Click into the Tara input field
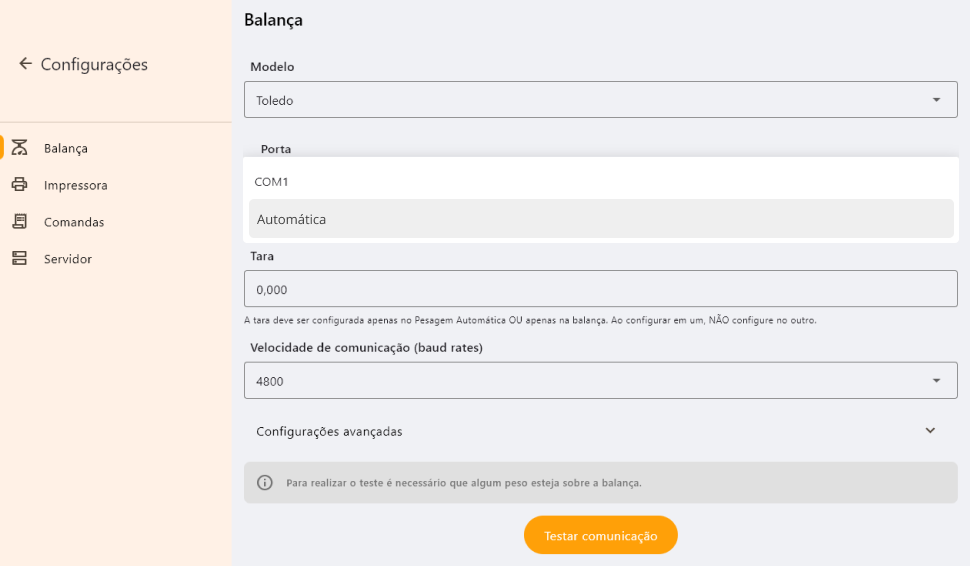This screenshot has height=566, width=970. (x=600, y=289)
